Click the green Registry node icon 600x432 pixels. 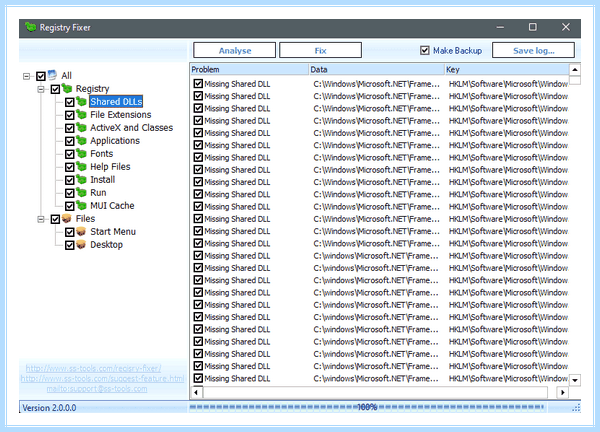(67, 88)
